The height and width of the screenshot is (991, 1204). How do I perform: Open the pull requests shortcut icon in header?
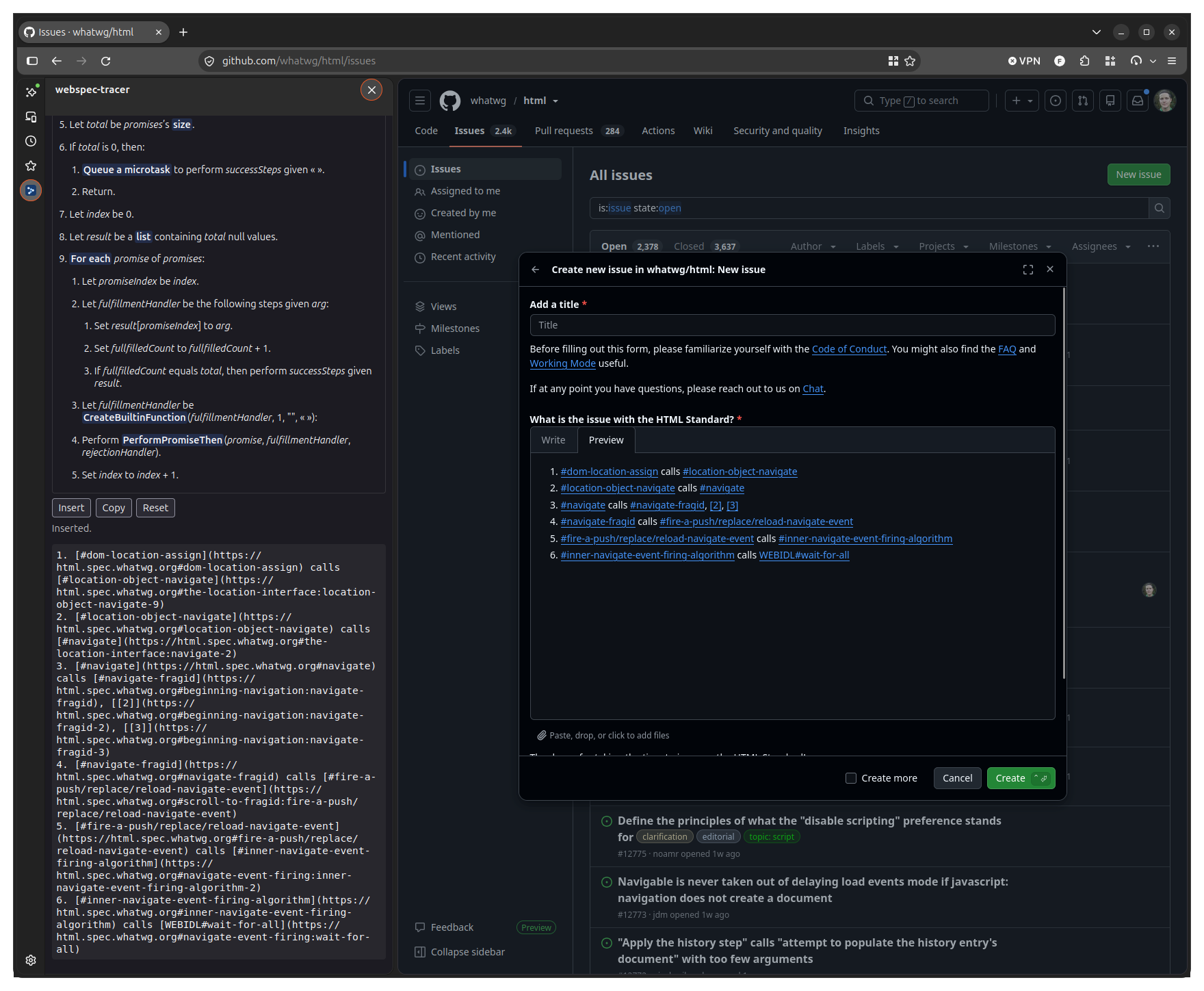[1083, 101]
